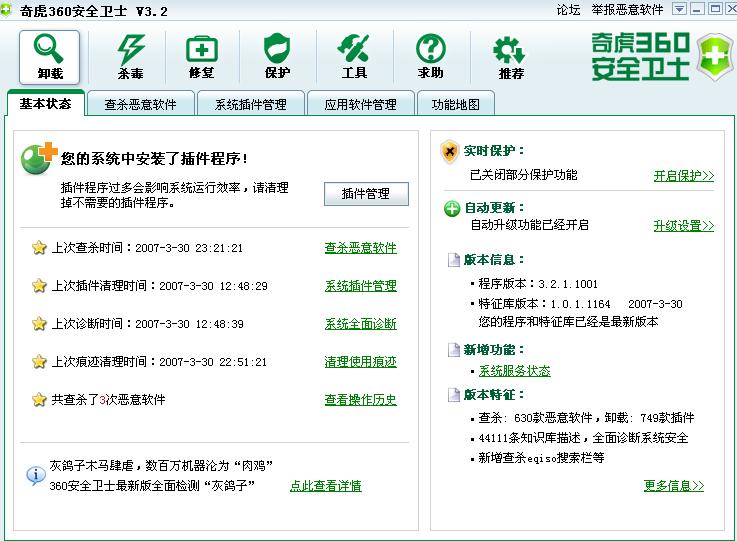Image resolution: width=737 pixels, height=541 pixels.
Task: Click the heading 您的系统中安装了插件程序!
Action: coord(155,158)
